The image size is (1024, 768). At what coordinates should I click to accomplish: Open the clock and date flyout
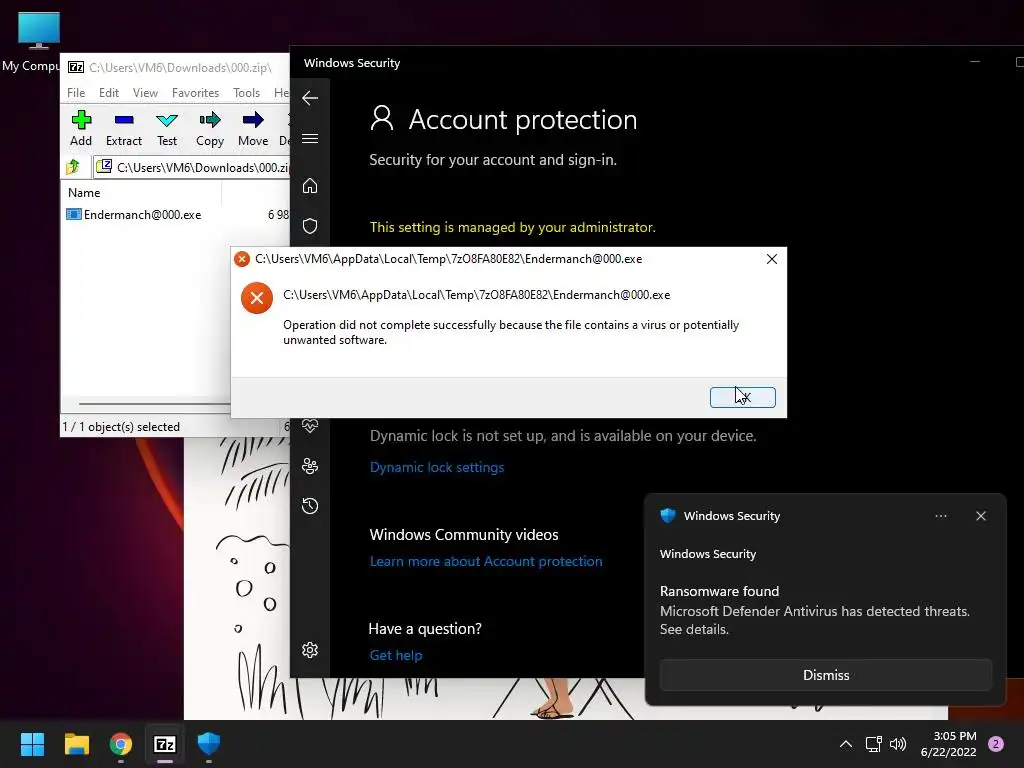point(948,744)
